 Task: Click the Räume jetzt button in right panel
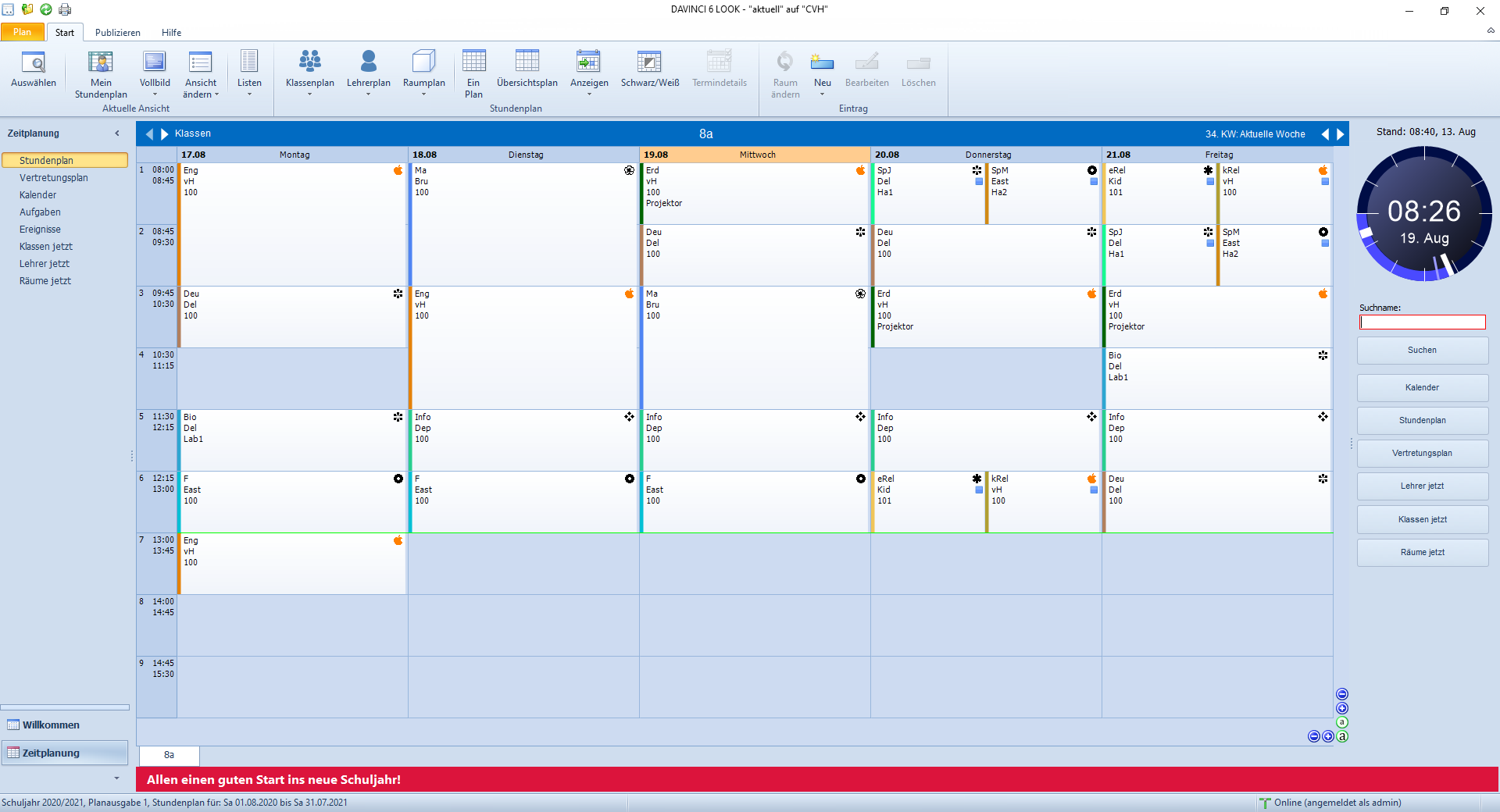click(x=1422, y=553)
